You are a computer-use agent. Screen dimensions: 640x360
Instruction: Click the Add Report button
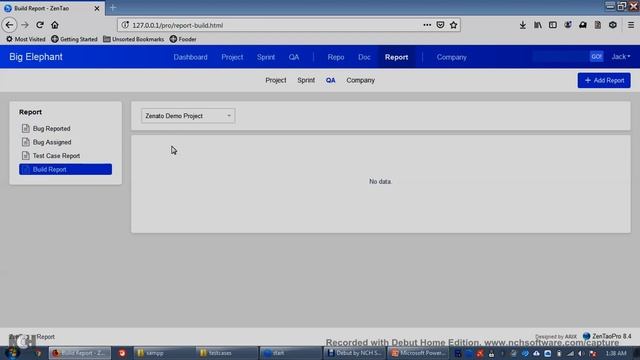(x=604, y=80)
